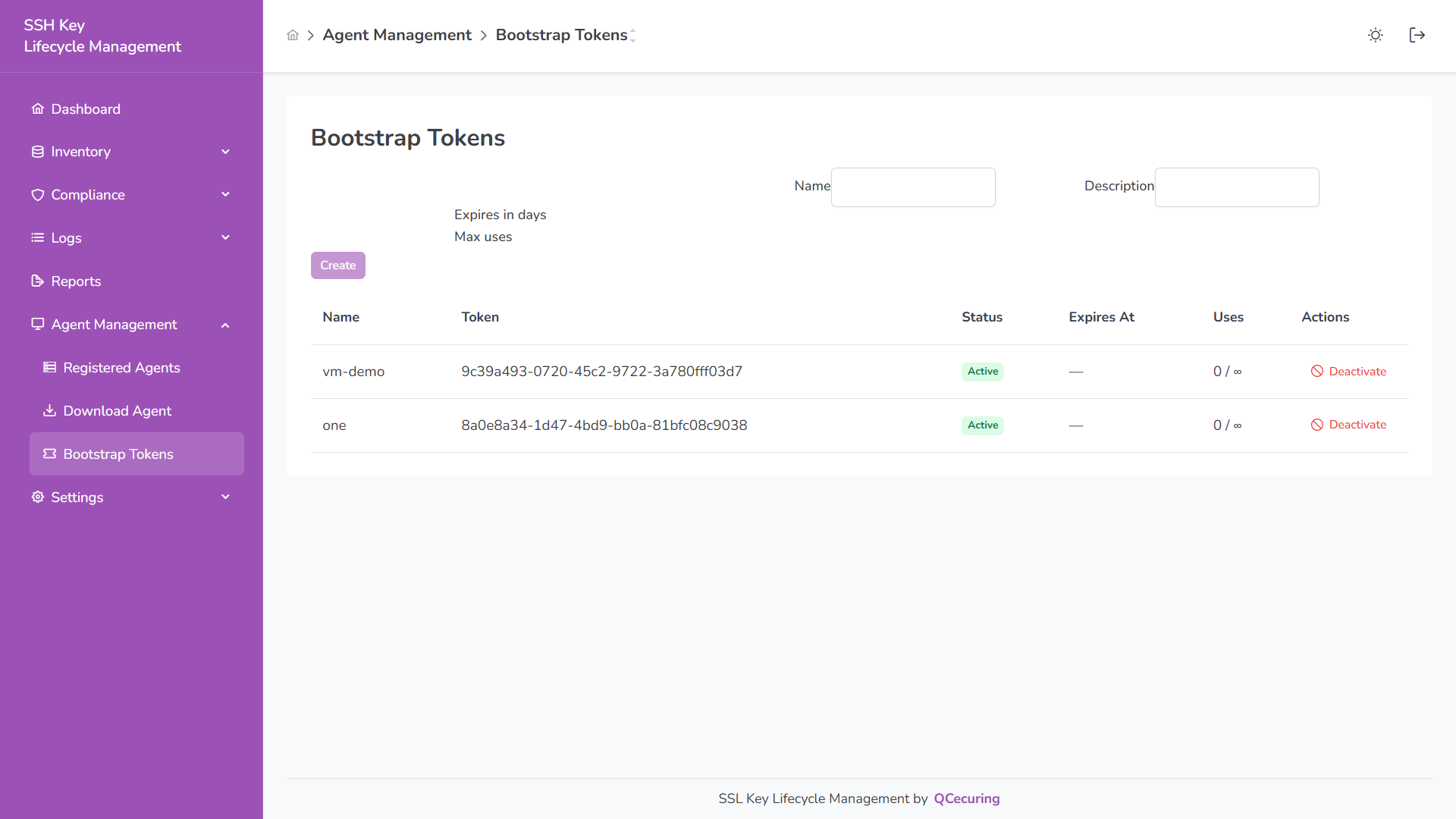Click the logout icon in top bar

click(x=1417, y=35)
